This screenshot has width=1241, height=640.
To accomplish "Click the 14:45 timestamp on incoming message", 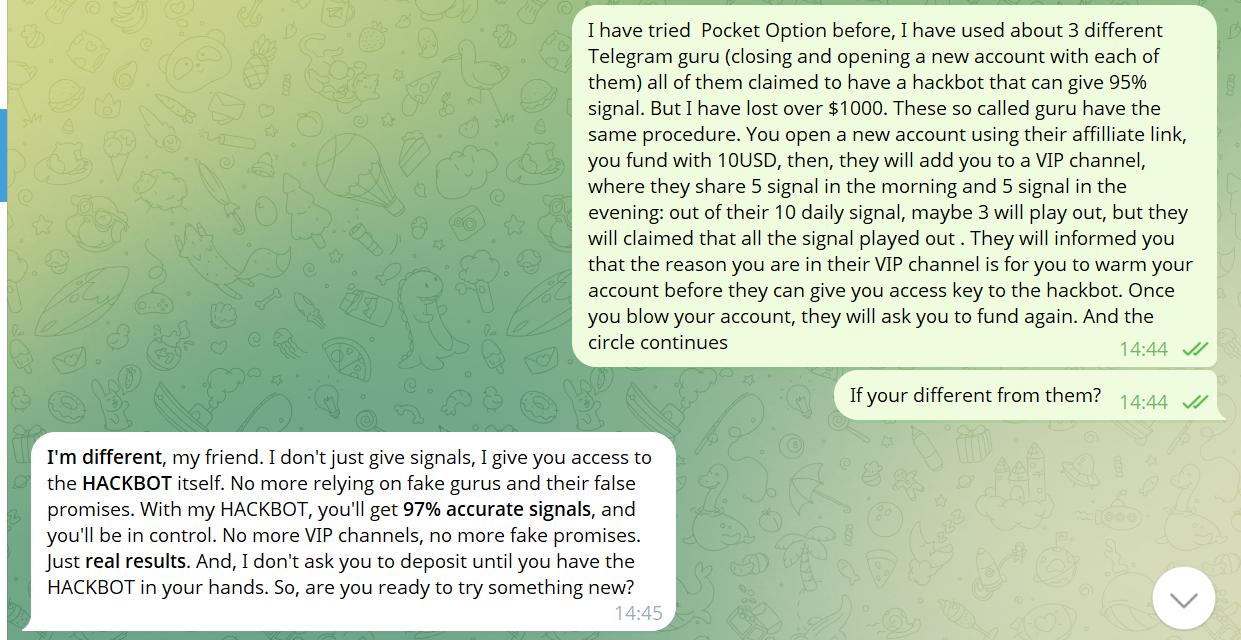I will (638, 613).
